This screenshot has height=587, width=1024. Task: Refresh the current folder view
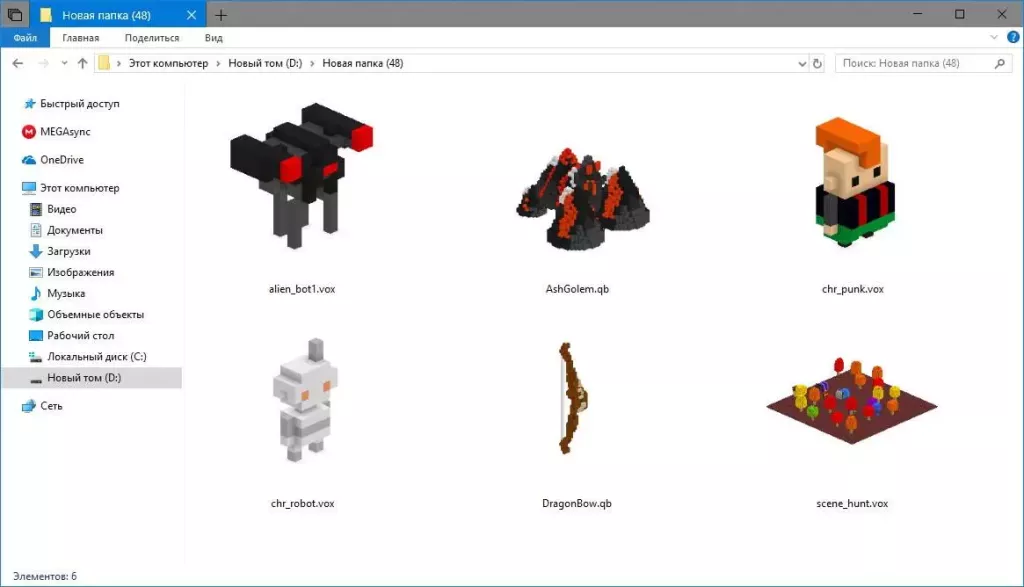click(818, 62)
